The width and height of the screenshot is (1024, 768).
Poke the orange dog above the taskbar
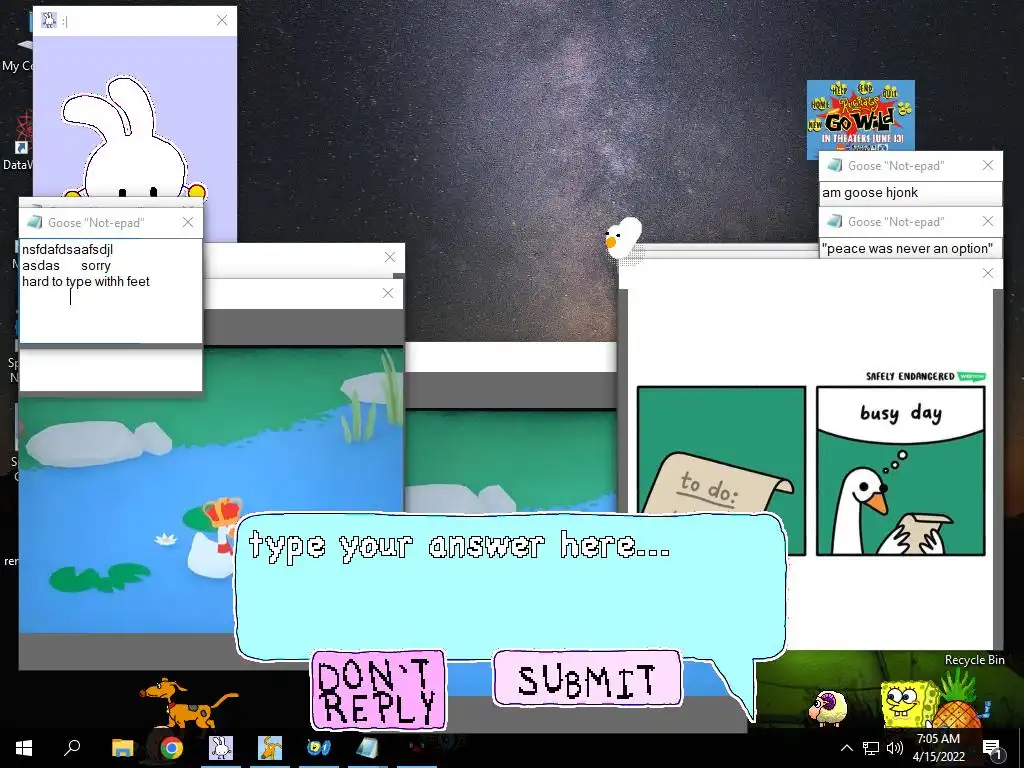[x=187, y=702]
